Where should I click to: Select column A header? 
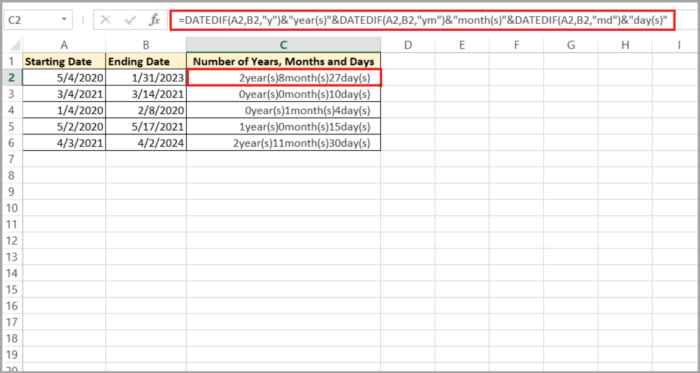64,45
